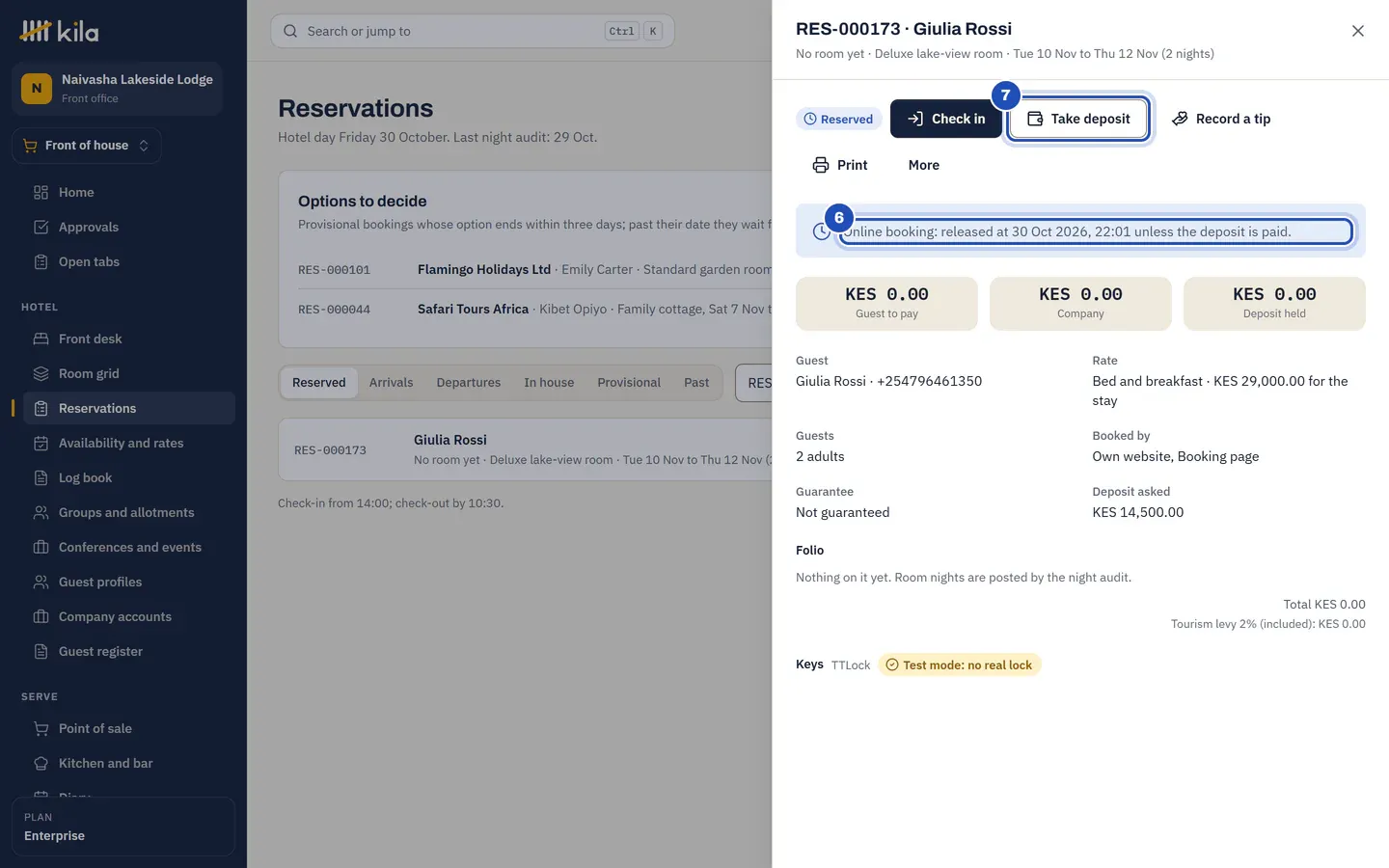This screenshot has width=1389, height=868.
Task: Select the Giulia Rossi reservation card
Action: 526,449
